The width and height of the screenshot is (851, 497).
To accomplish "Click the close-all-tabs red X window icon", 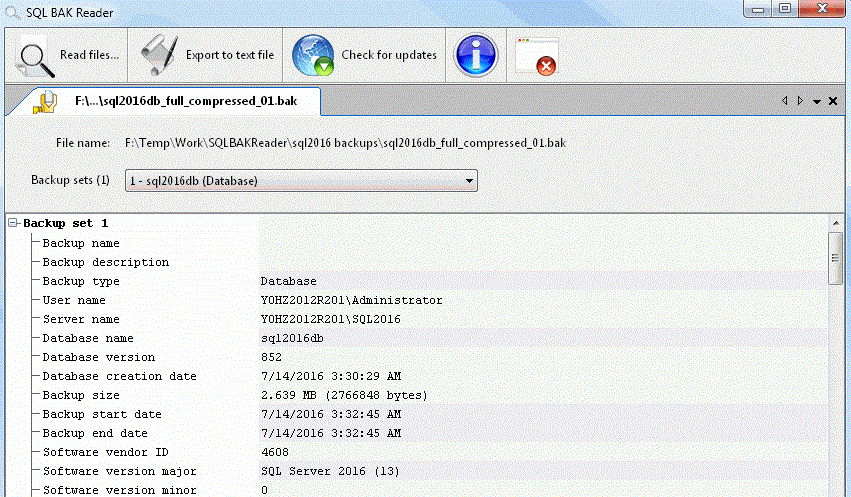I will (536, 56).
